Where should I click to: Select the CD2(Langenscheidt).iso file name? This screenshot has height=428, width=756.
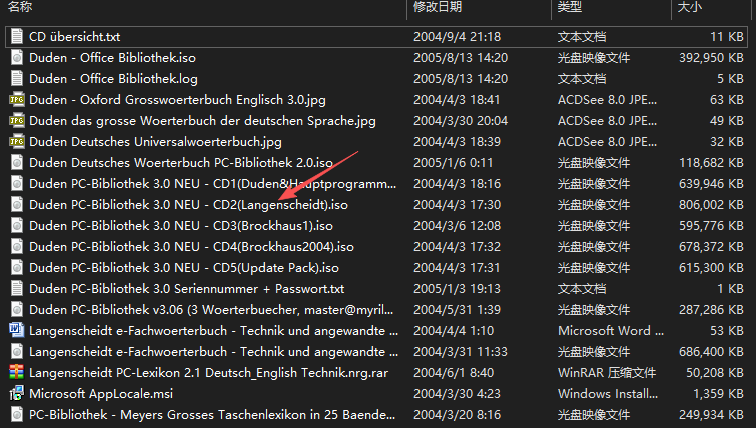click(188, 204)
